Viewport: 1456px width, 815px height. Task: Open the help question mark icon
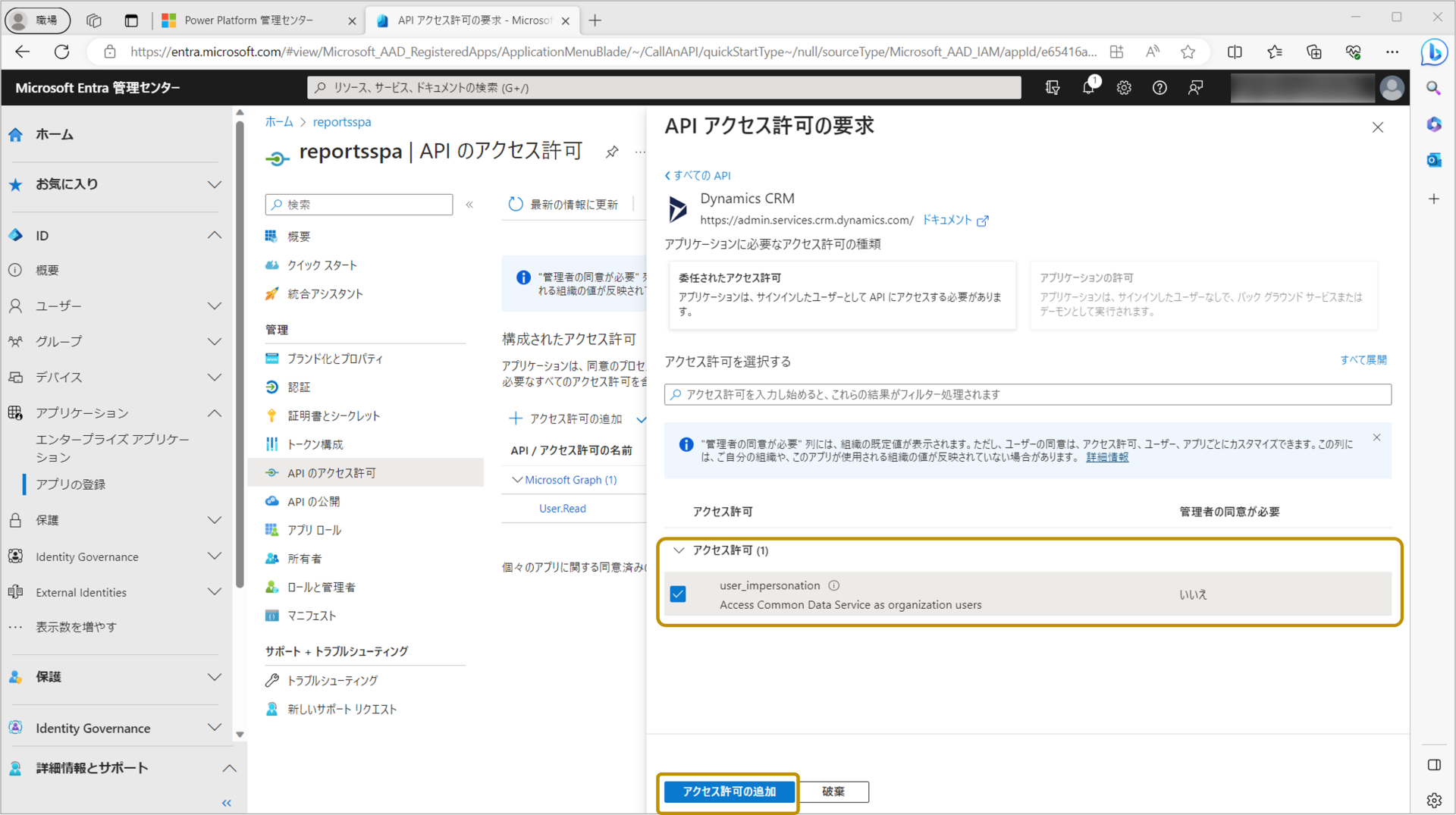click(1159, 88)
